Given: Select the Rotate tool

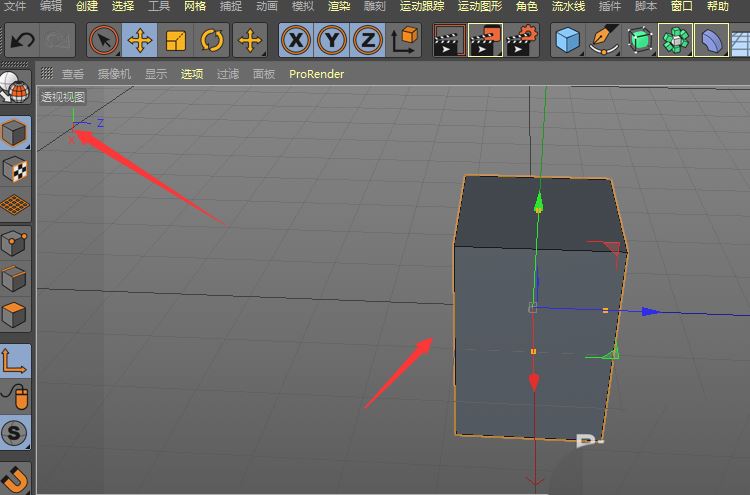Looking at the screenshot, I should [x=212, y=41].
